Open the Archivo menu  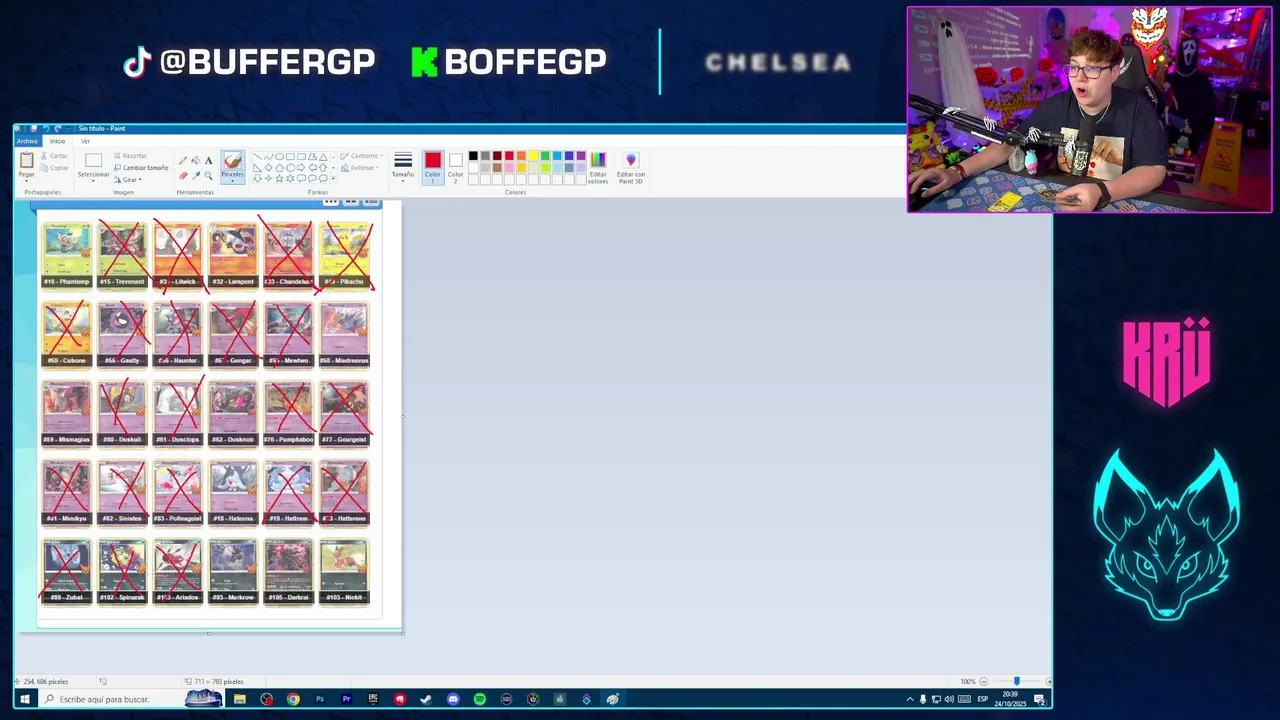(27, 141)
